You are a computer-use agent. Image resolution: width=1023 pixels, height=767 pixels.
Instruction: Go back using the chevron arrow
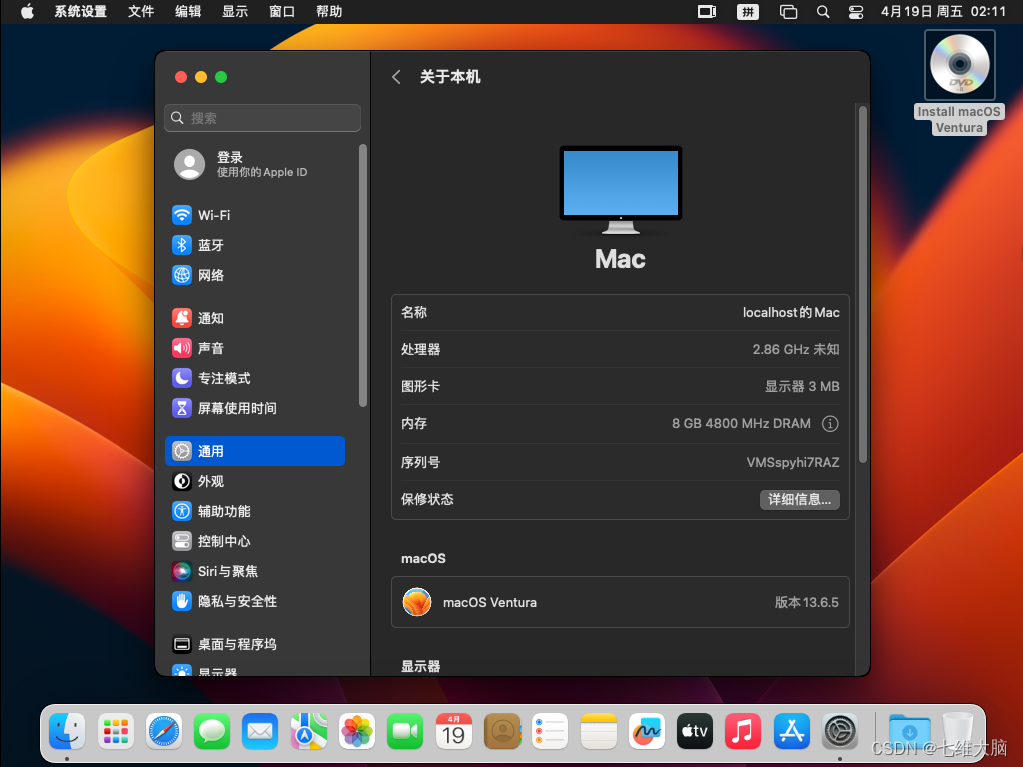(396, 77)
